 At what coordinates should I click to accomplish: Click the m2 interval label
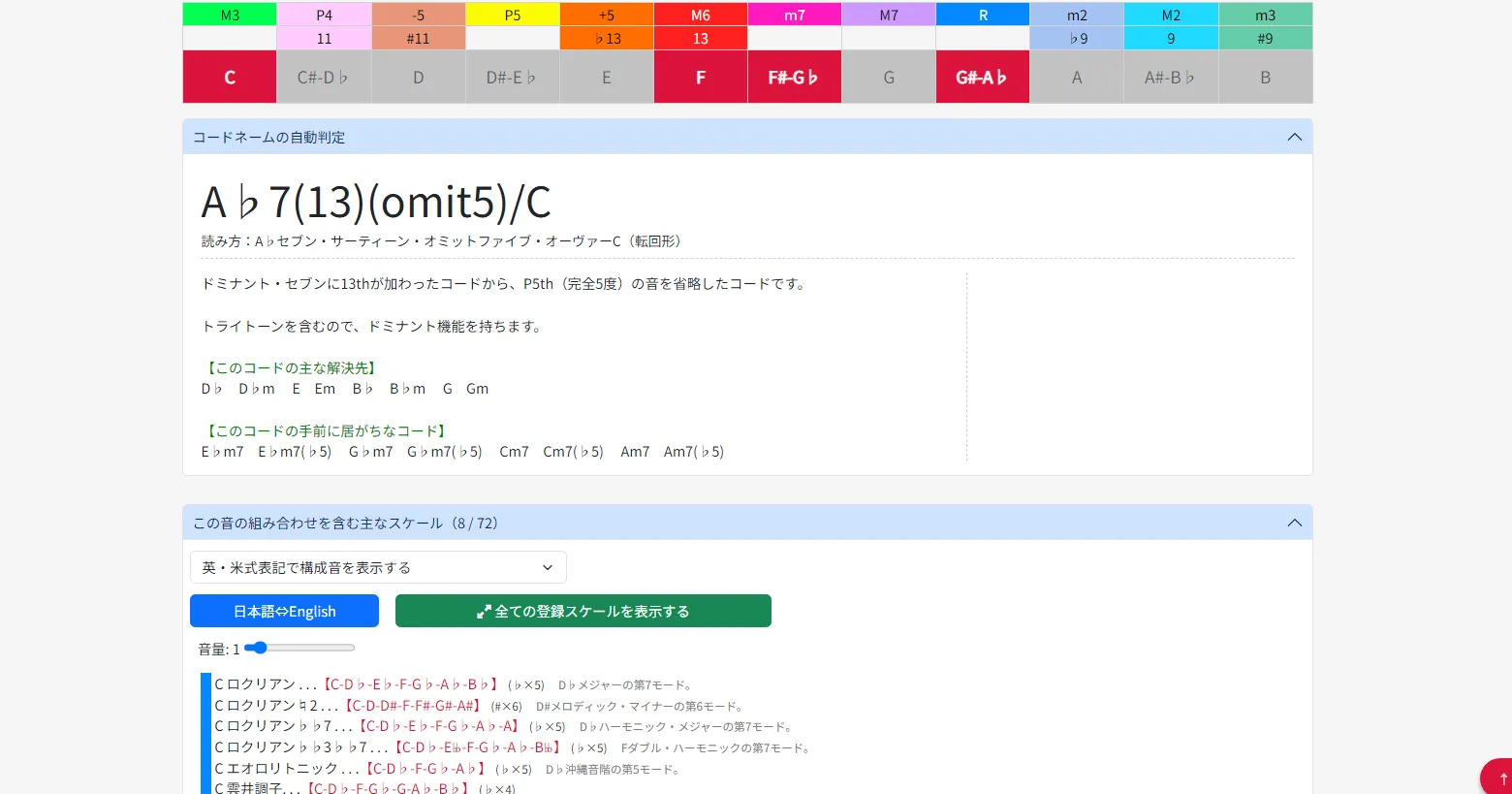coord(1077,15)
